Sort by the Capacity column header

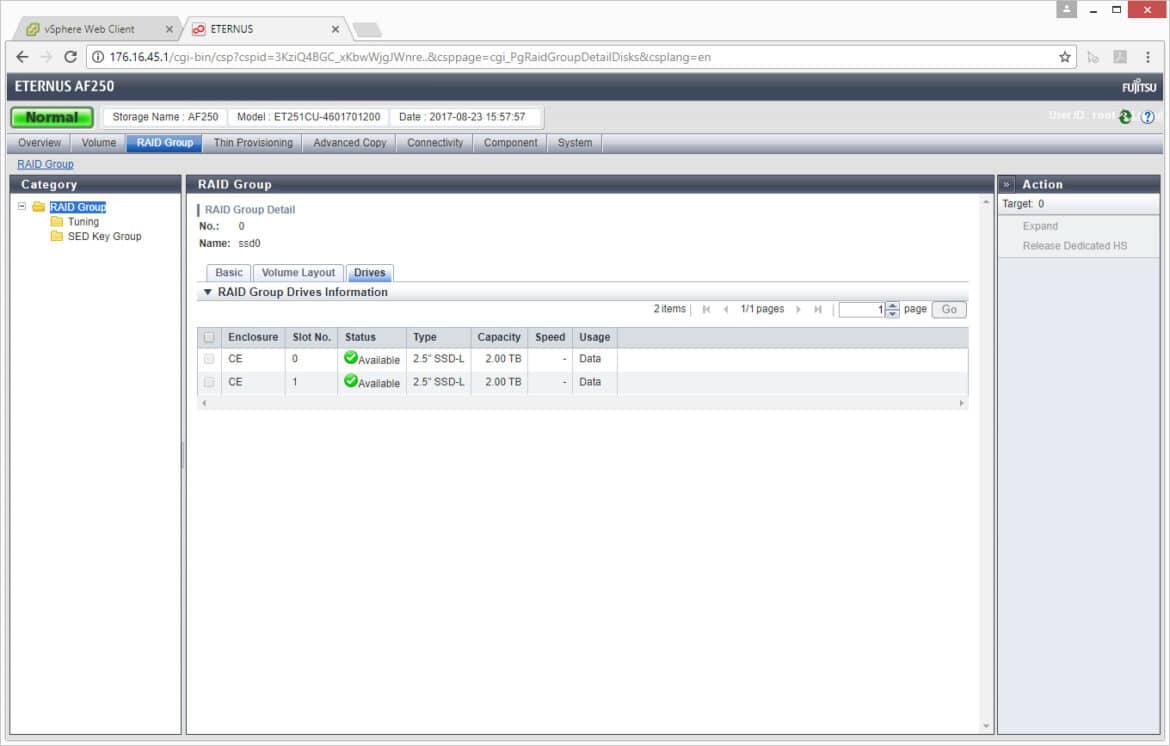(499, 337)
